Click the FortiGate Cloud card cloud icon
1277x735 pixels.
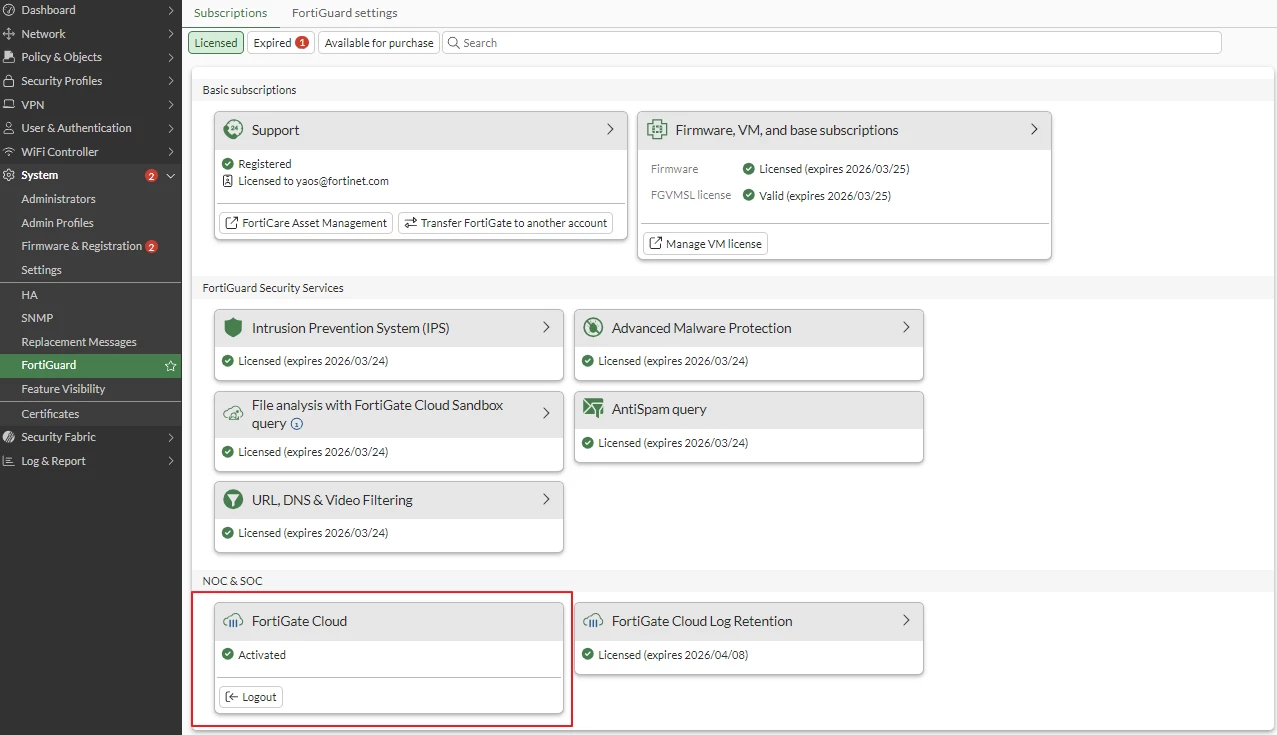pos(233,621)
